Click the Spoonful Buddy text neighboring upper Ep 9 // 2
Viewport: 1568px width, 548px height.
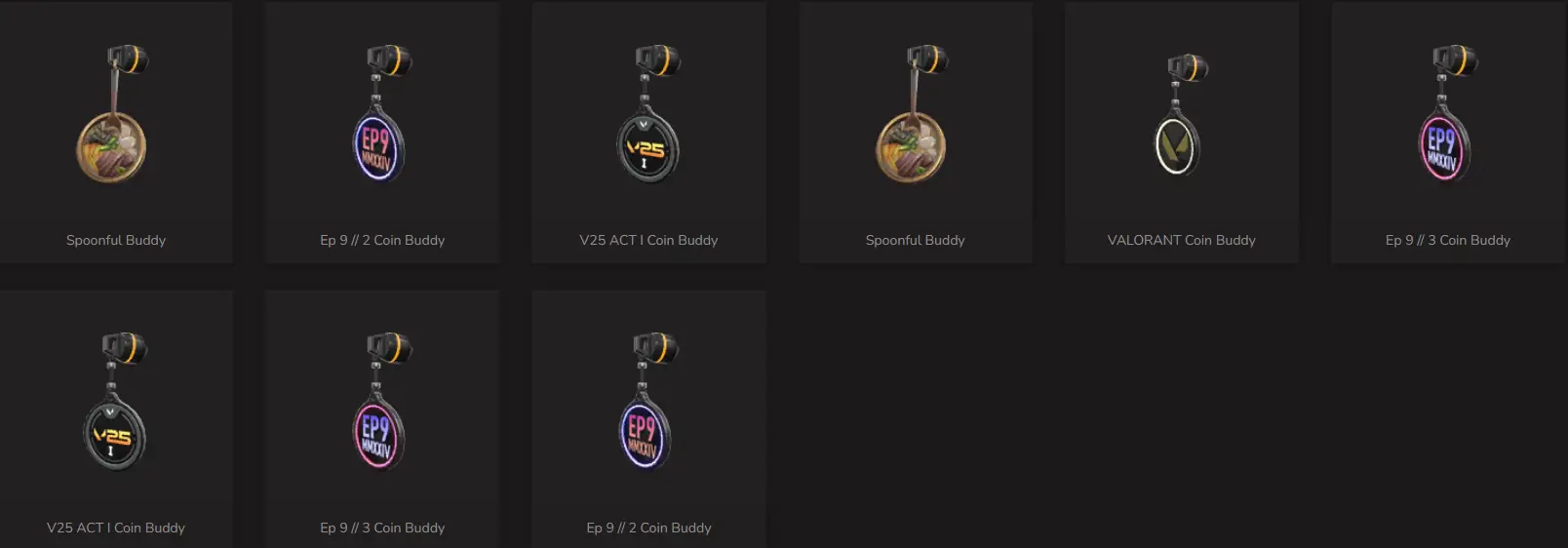click(x=116, y=240)
